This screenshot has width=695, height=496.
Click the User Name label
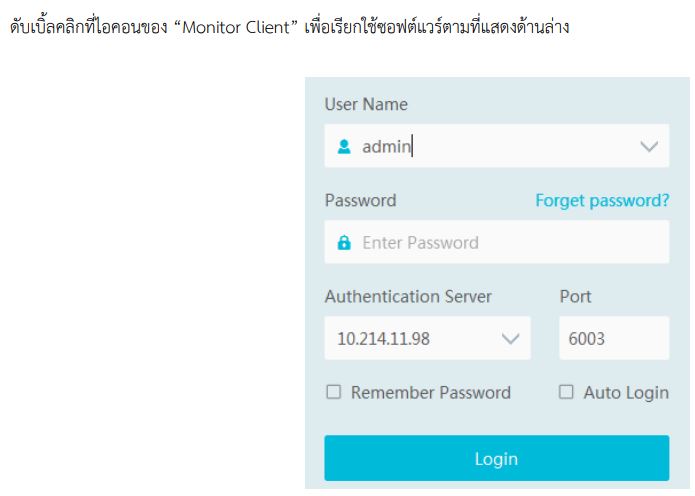coord(366,104)
